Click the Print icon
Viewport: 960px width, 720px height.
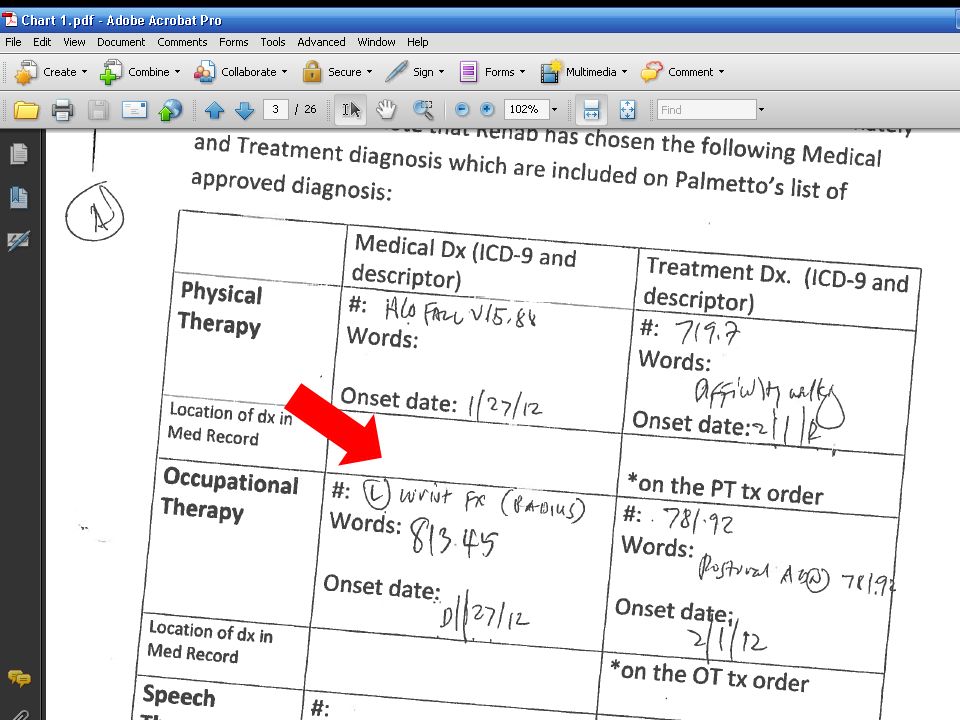tap(62, 110)
